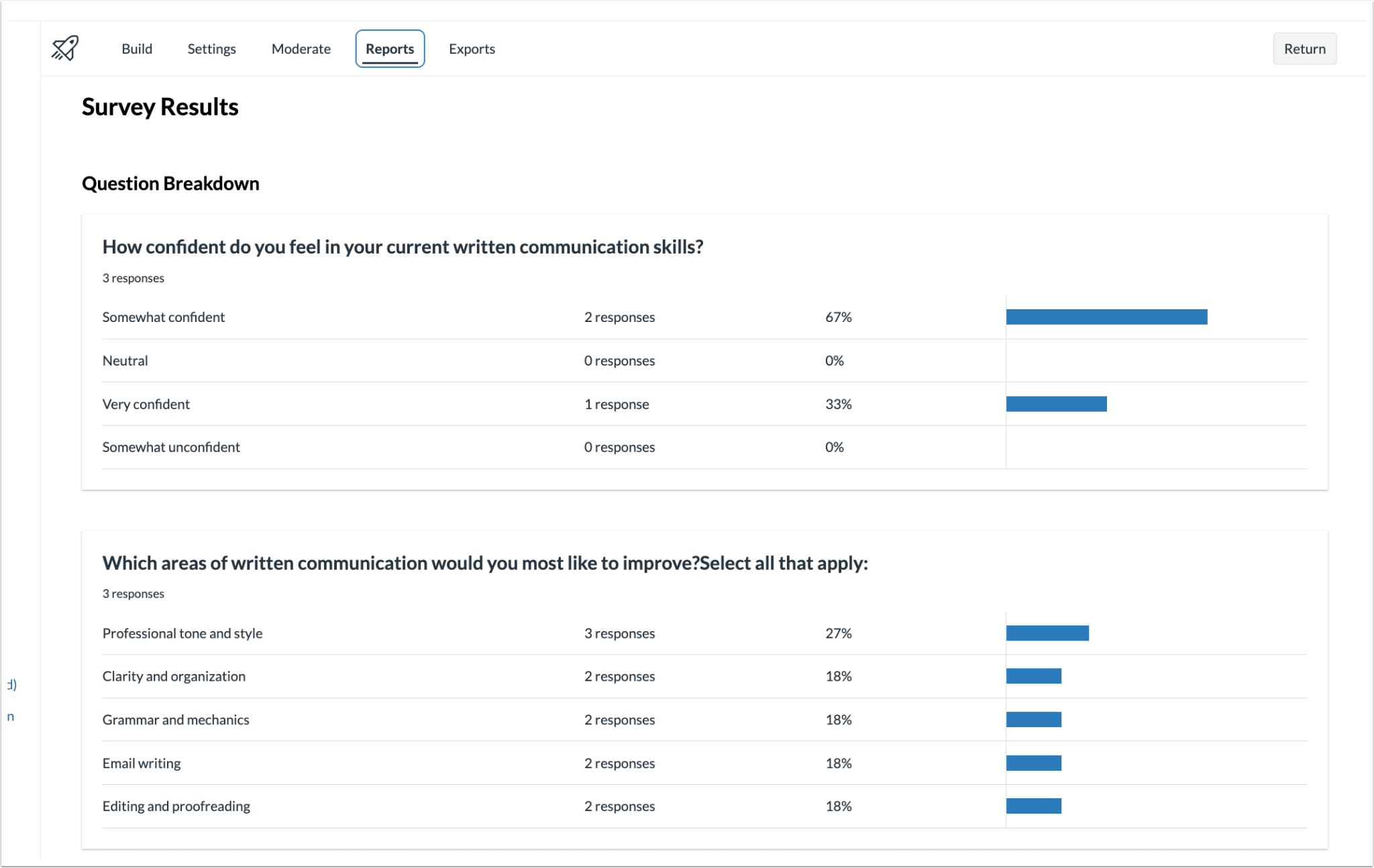Click the 3 responses count under the first question

[133, 277]
